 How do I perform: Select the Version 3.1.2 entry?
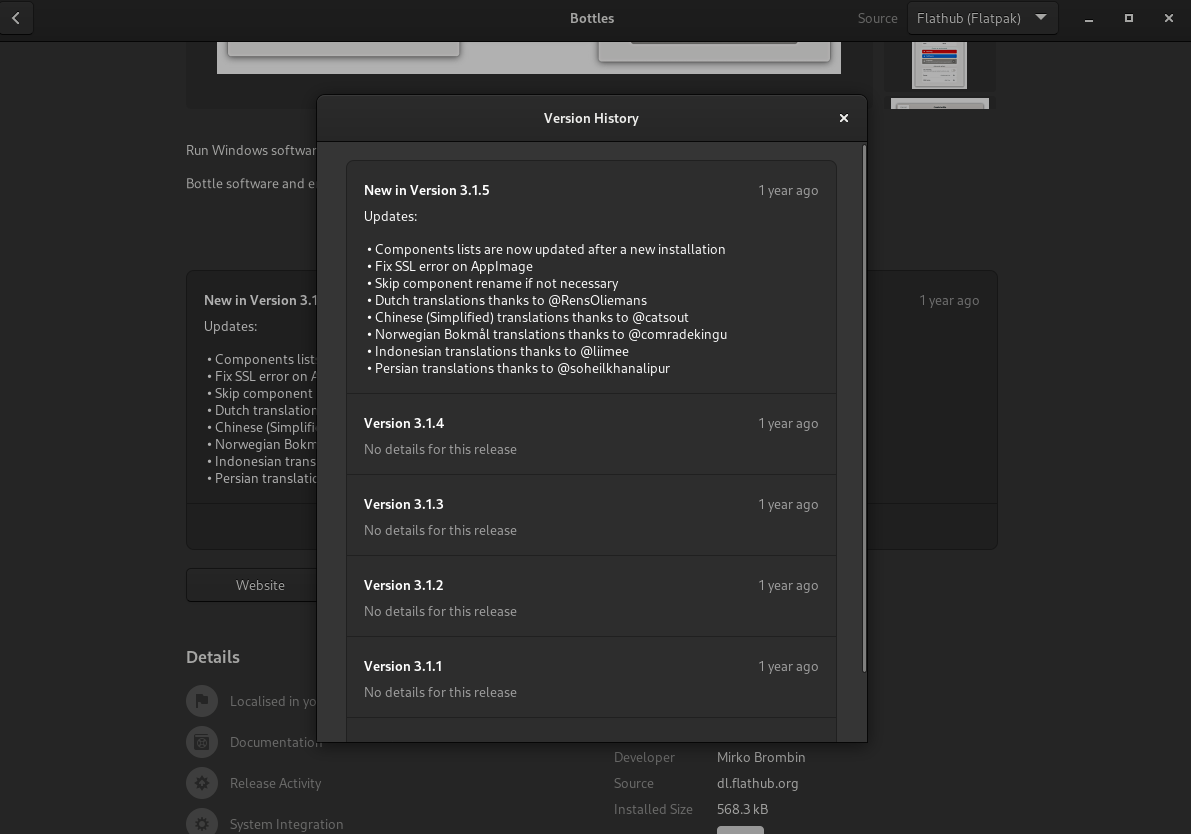click(x=591, y=597)
